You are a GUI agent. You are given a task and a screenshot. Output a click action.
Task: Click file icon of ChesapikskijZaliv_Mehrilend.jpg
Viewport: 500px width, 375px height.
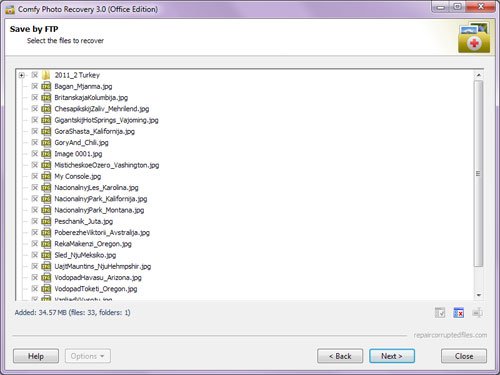pyautogui.click(x=46, y=109)
